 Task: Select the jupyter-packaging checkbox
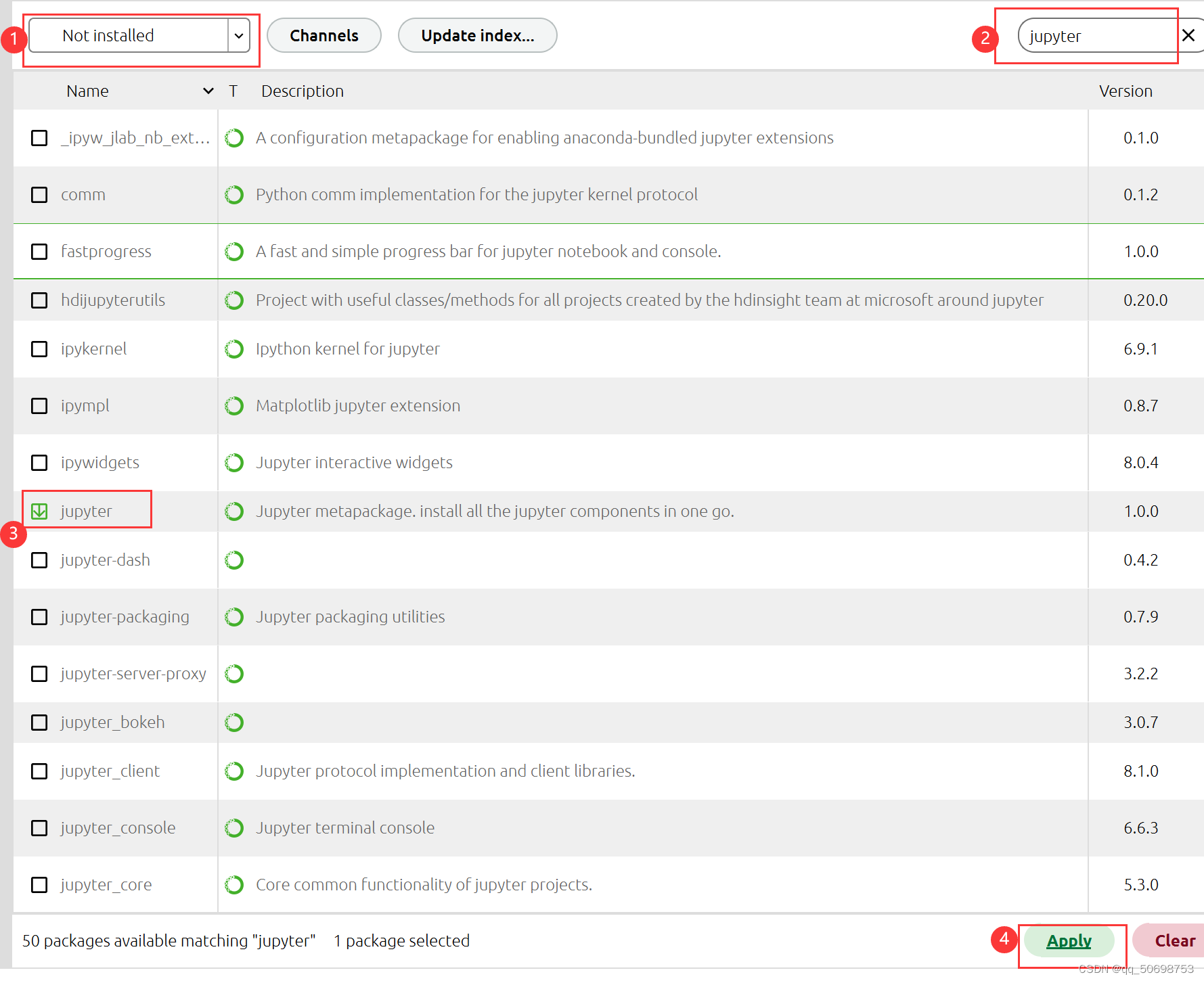click(x=39, y=617)
